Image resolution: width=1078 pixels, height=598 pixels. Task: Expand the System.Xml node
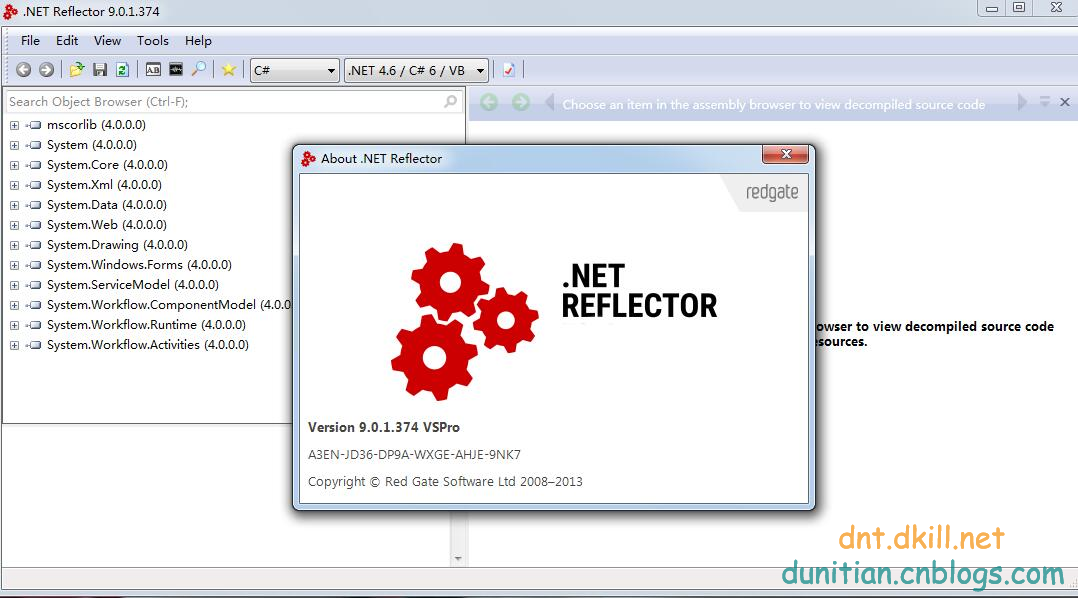pyautogui.click(x=14, y=185)
